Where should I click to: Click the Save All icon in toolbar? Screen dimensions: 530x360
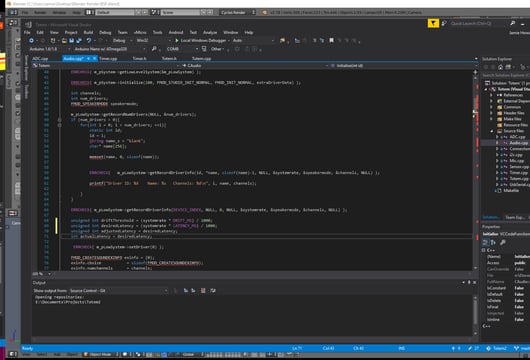tap(79, 41)
